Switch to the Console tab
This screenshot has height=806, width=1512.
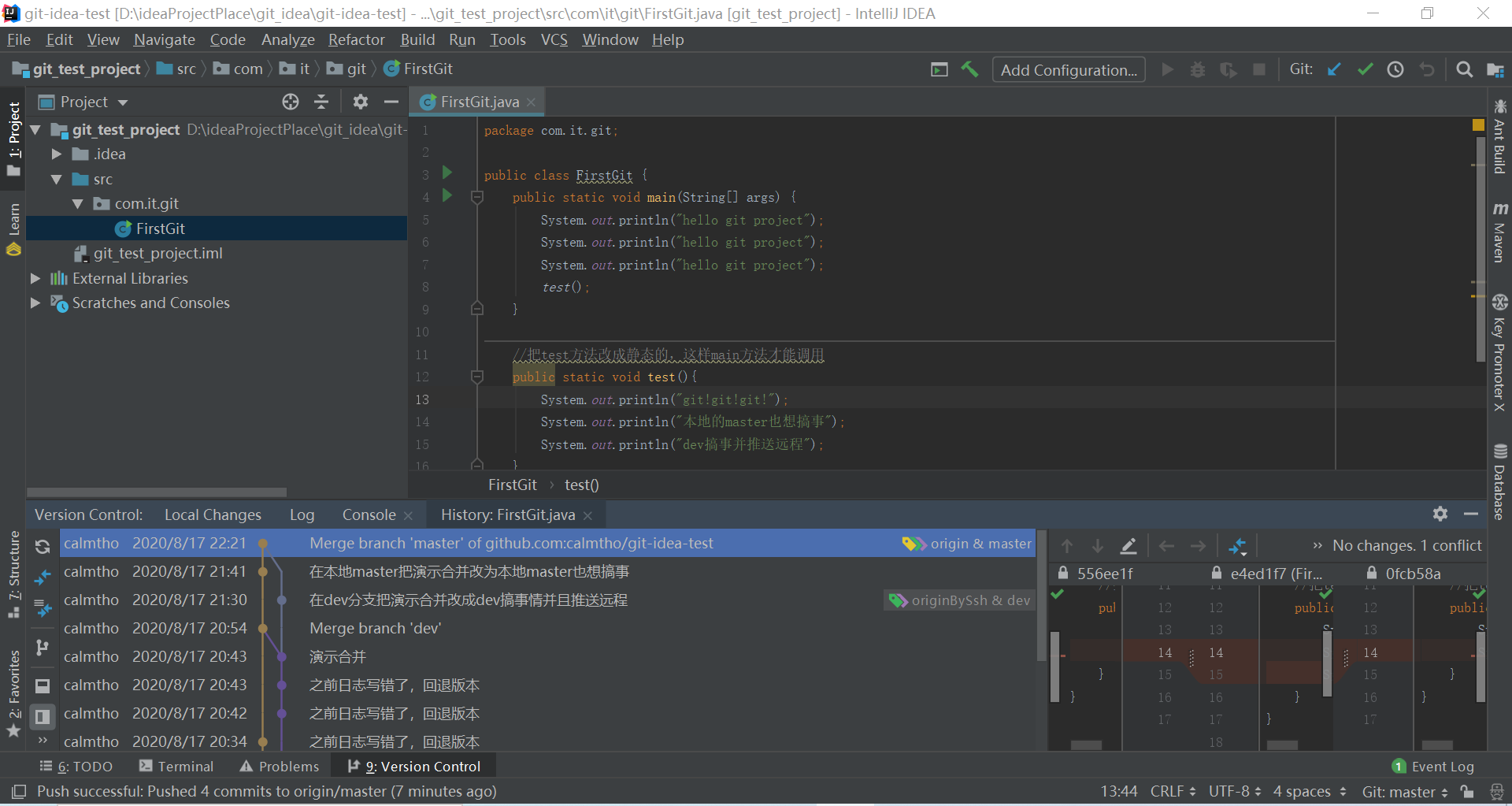369,514
